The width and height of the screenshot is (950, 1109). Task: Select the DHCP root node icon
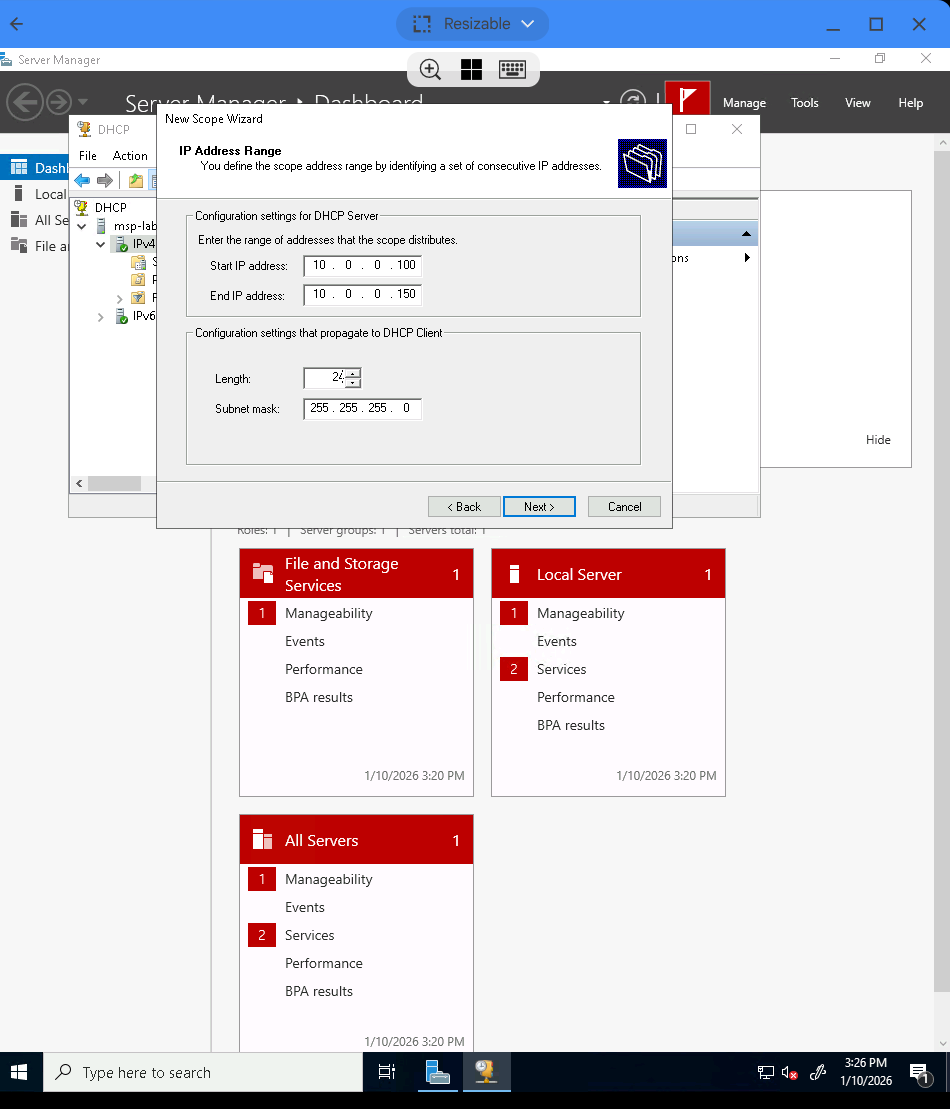[x=82, y=207]
